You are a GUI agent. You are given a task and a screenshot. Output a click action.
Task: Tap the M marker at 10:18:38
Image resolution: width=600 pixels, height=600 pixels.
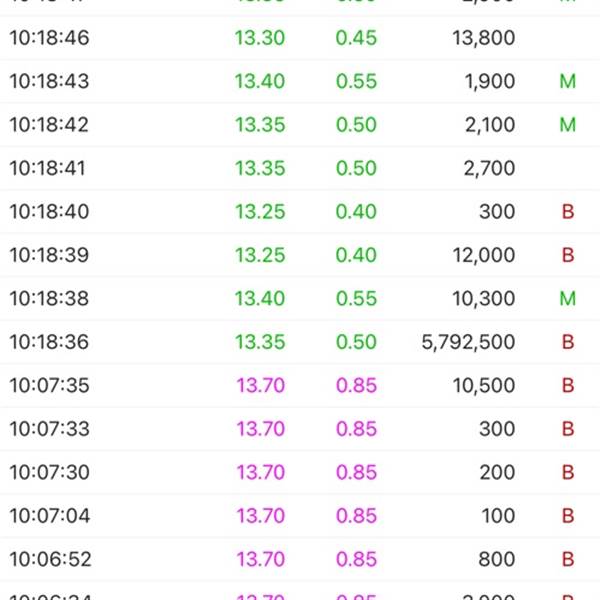(567, 298)
